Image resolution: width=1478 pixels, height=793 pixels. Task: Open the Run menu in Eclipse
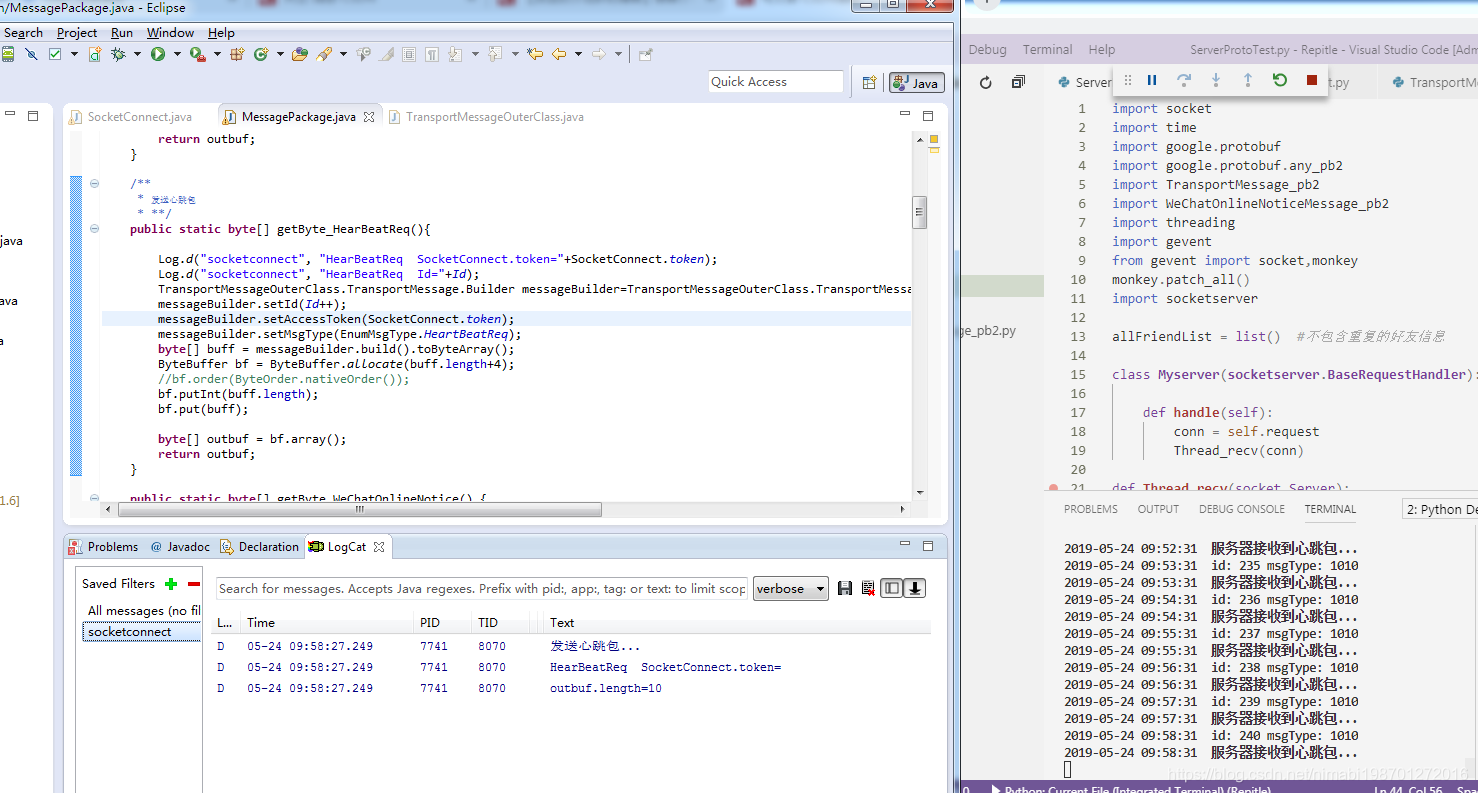[122, 33]
